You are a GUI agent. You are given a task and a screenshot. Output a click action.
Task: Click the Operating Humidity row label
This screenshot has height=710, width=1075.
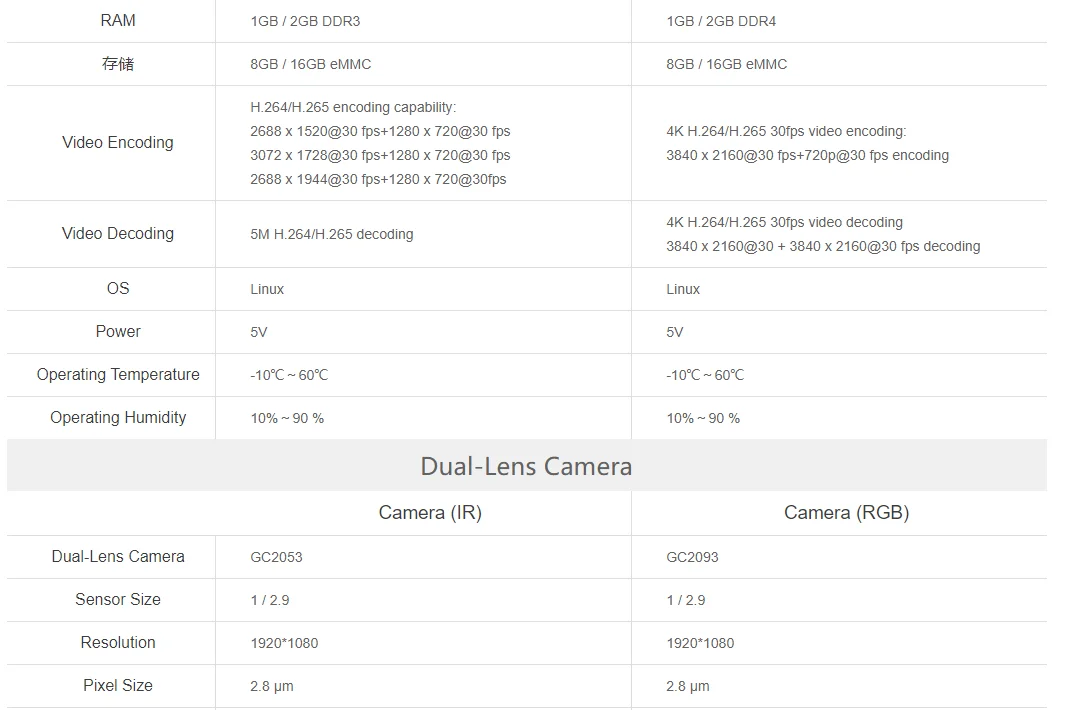pos(118,418)
